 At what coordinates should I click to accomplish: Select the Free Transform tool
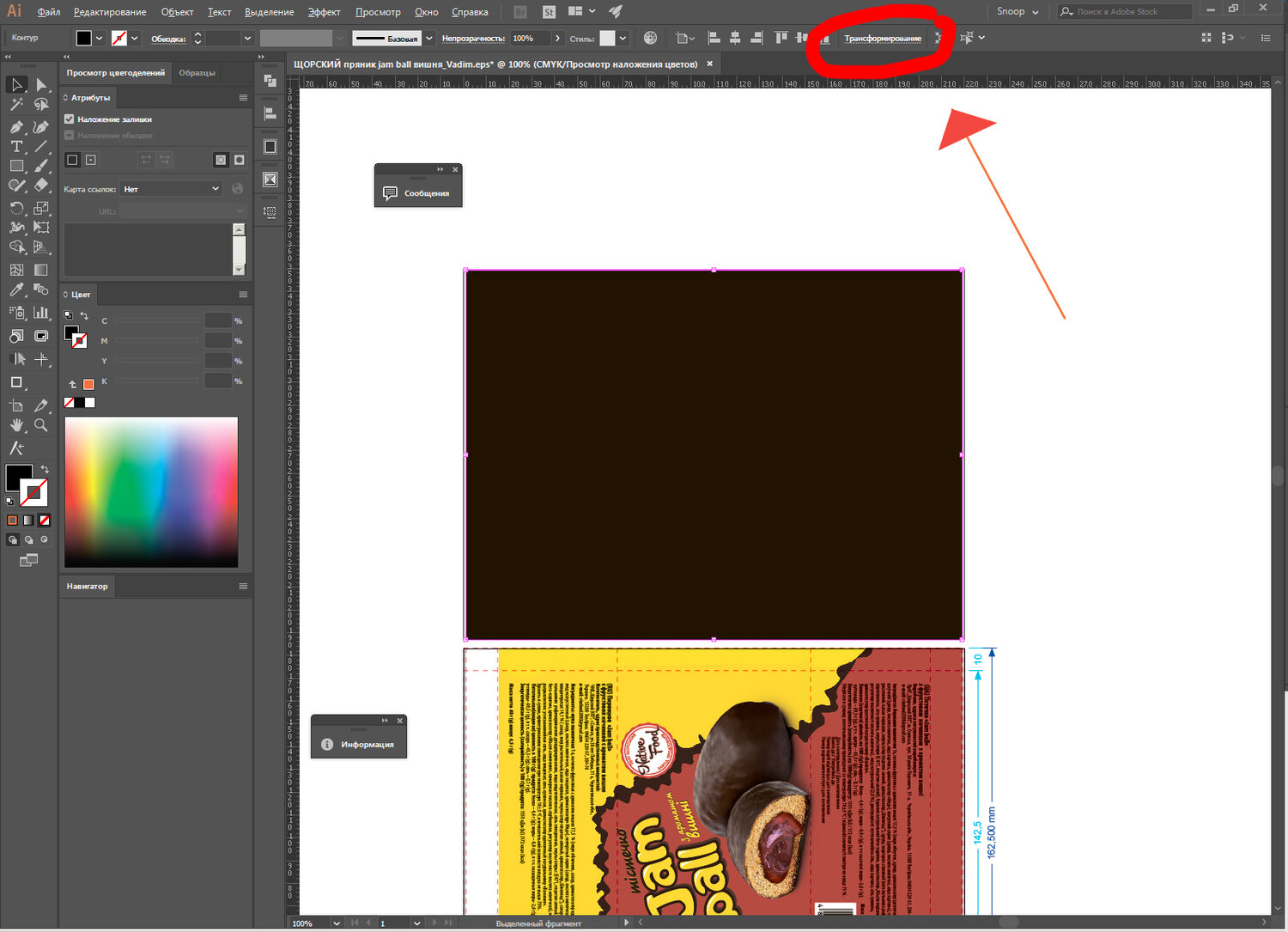[x=40, y=228]
